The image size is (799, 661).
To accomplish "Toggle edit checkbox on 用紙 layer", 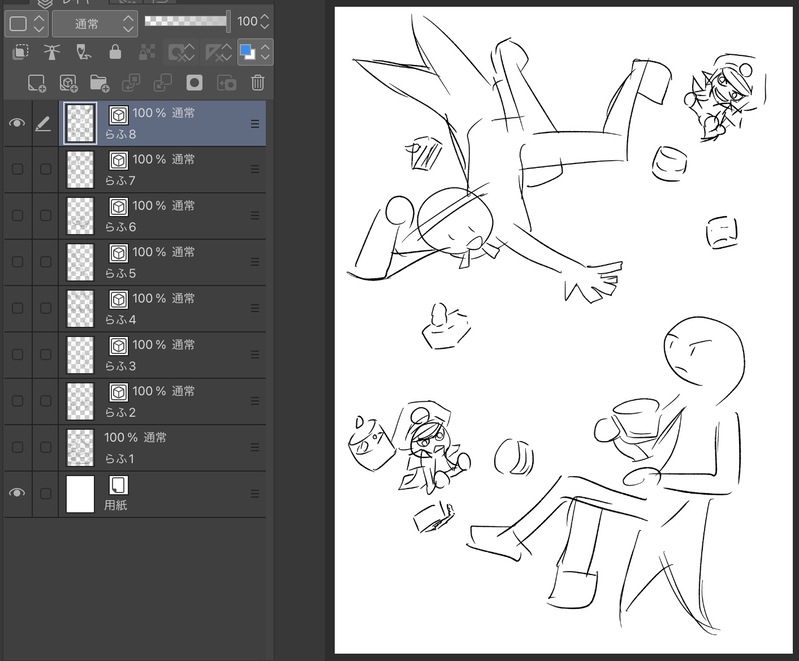I will 46,494.
